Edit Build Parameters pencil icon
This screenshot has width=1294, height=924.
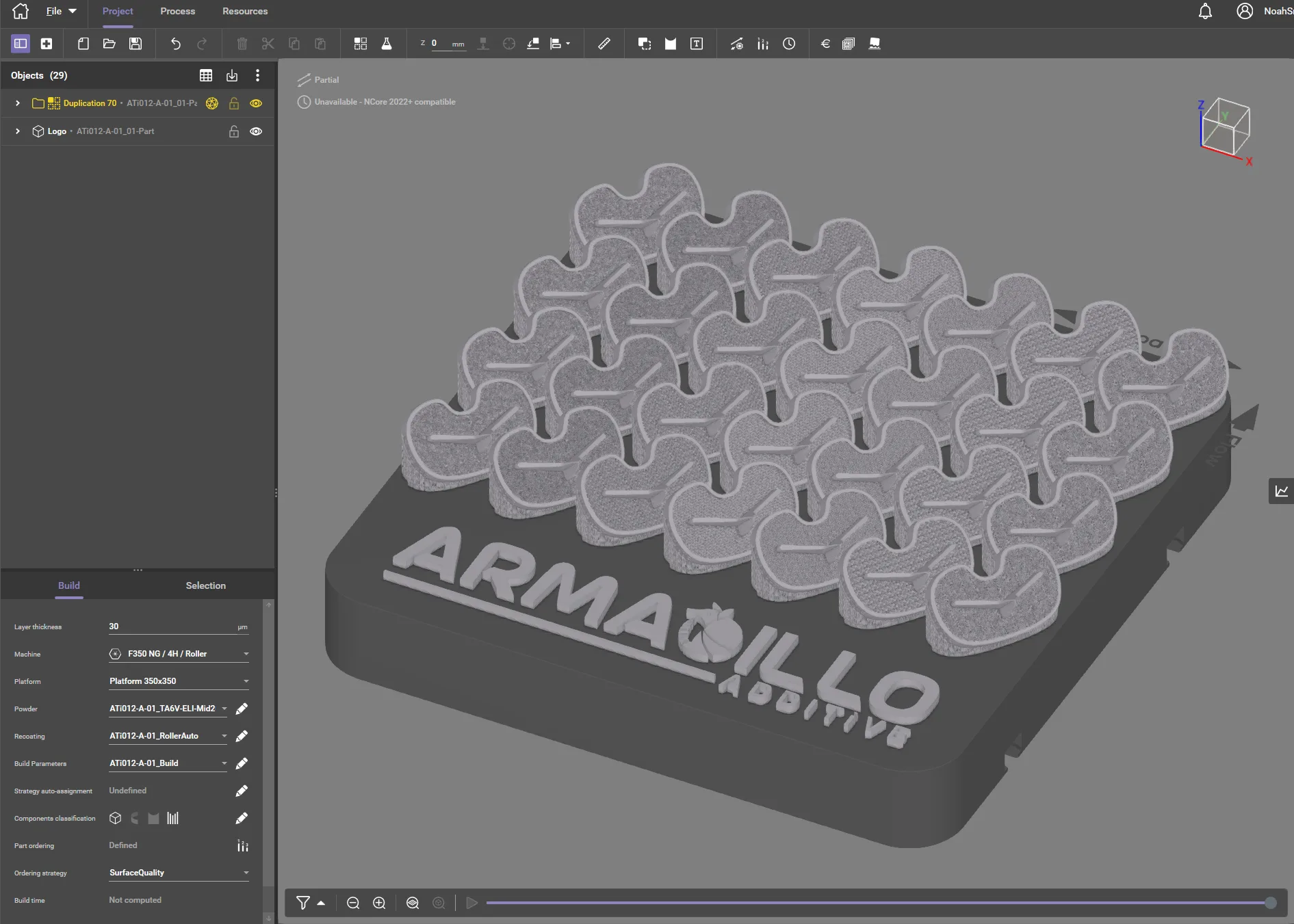[x=242, y=763]
